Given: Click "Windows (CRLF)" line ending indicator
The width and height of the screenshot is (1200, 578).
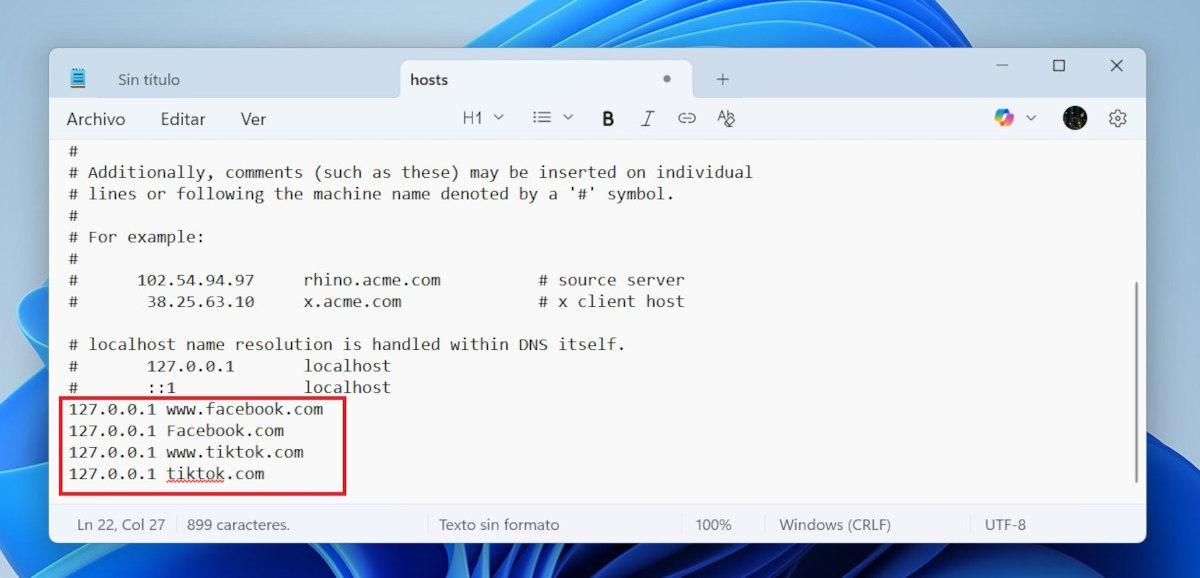Looking at the screenshot, I should tap(835, 524).
